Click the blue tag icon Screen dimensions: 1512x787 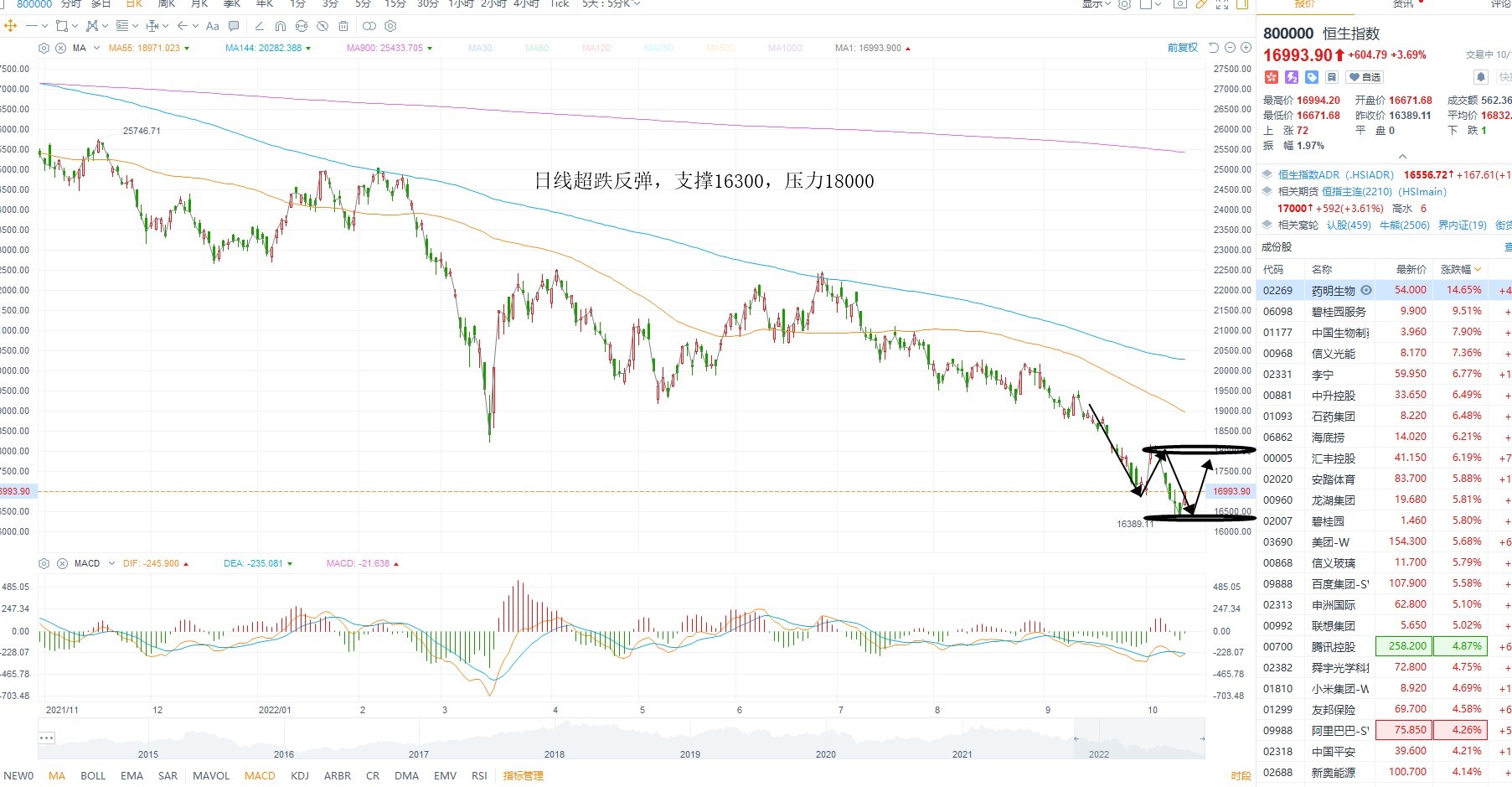1312,77
